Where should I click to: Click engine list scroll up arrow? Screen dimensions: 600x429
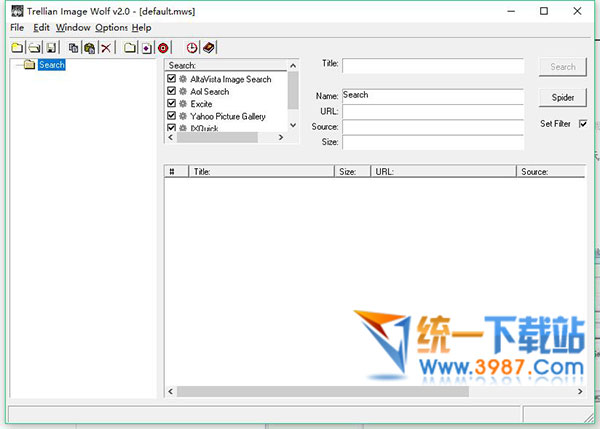pos(293,65)
